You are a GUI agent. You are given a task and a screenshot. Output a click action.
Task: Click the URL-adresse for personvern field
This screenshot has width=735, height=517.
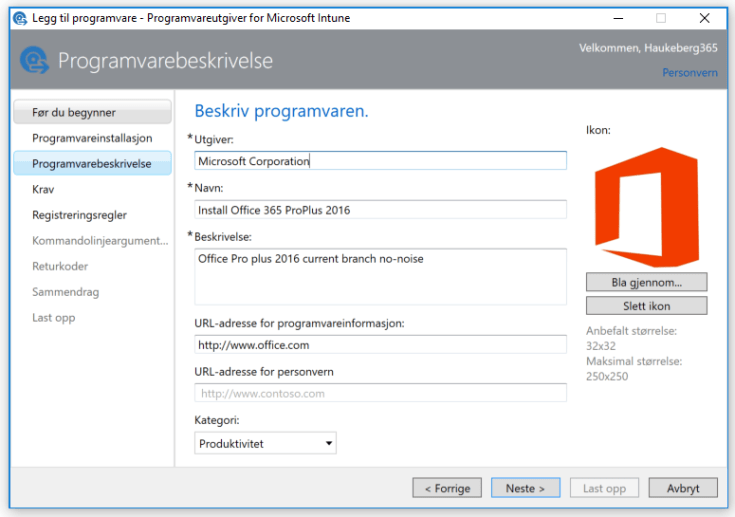click(x=380, y=393)
